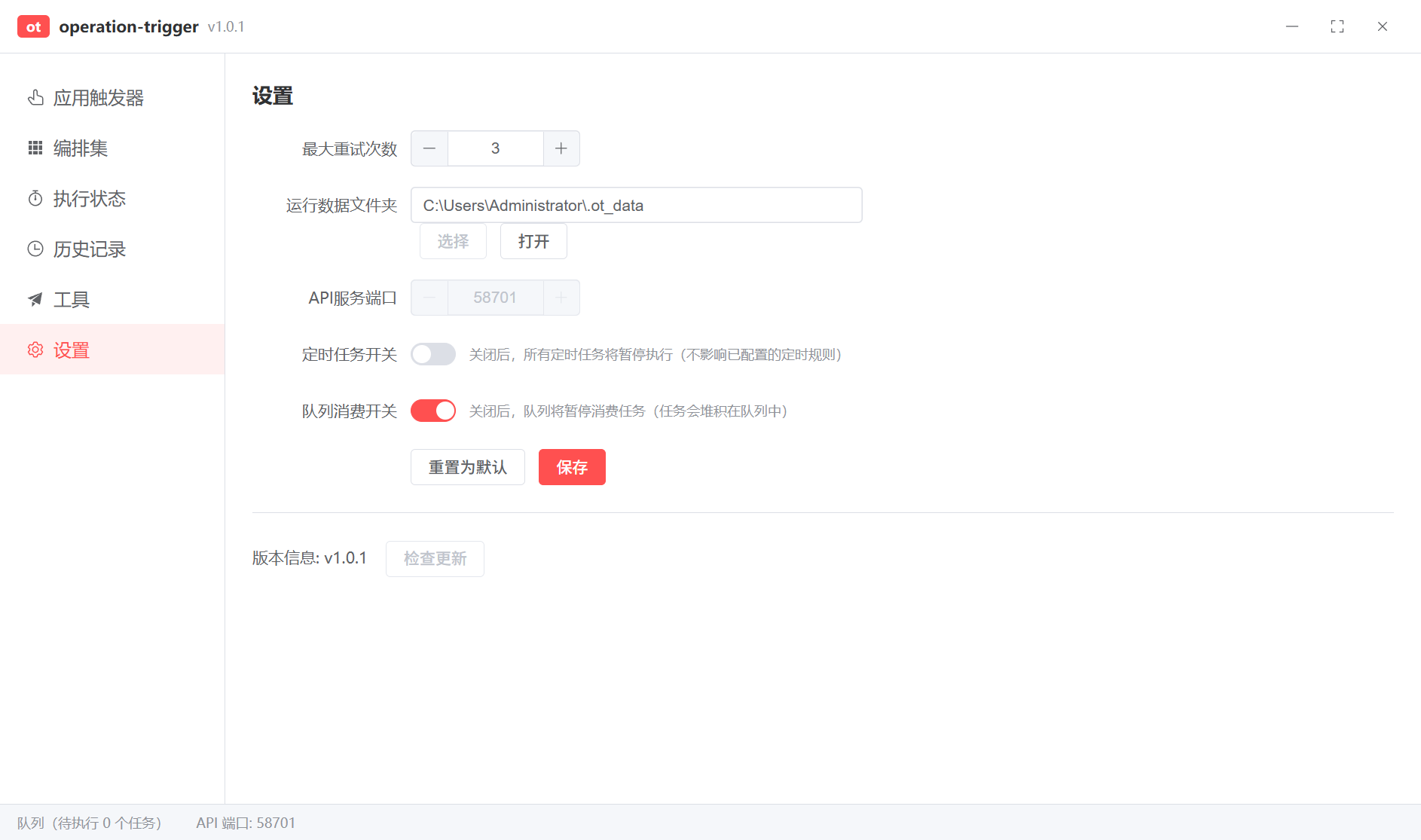Click the 最大重试次数 number field

coord(495,148)
